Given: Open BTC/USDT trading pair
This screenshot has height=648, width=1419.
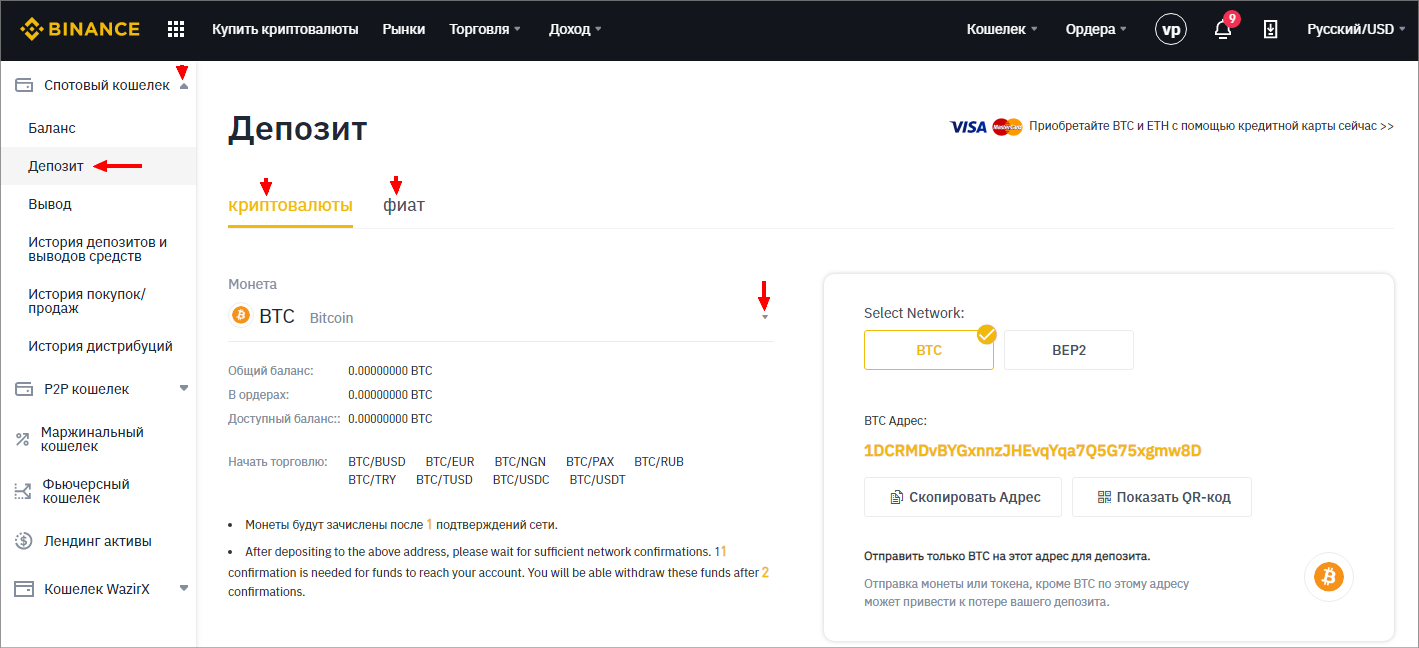Looking at the screenshot, I should pos(598,480).
